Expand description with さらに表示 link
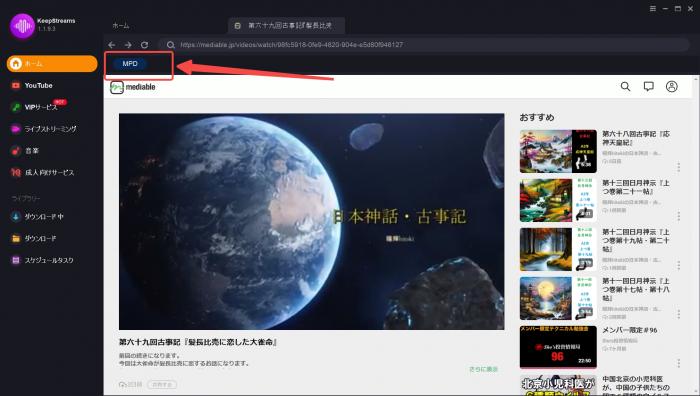The image size is (700, 396). [483, 370]
